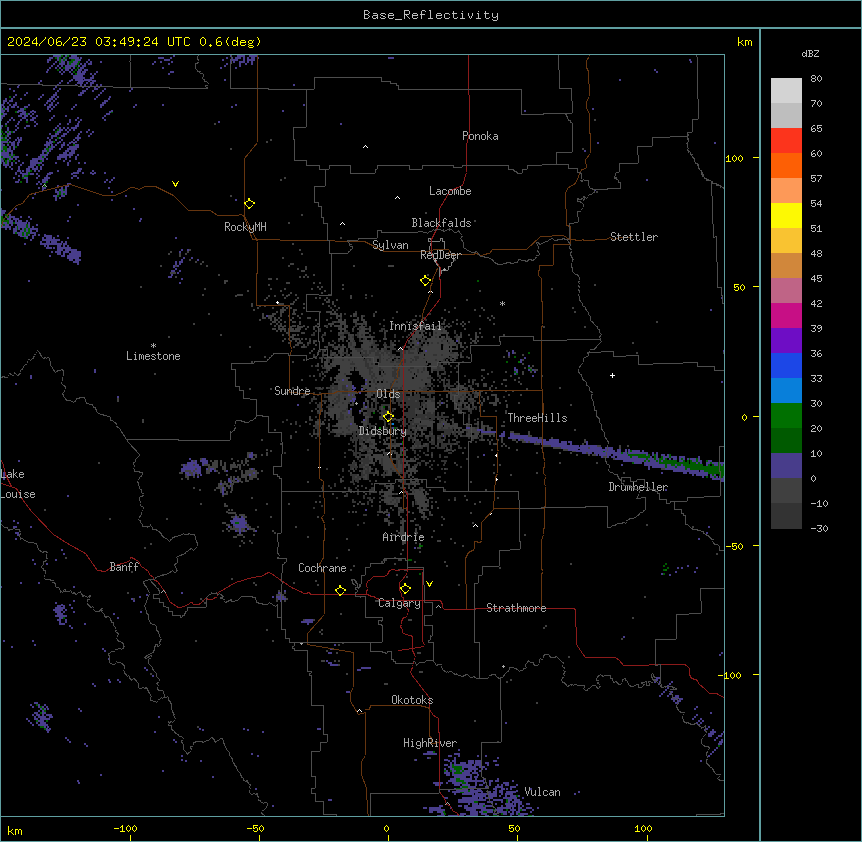The image size is (862, 842).
Task: Click the 0 km label on the bottom axis
Action: (x=386, y=828)
